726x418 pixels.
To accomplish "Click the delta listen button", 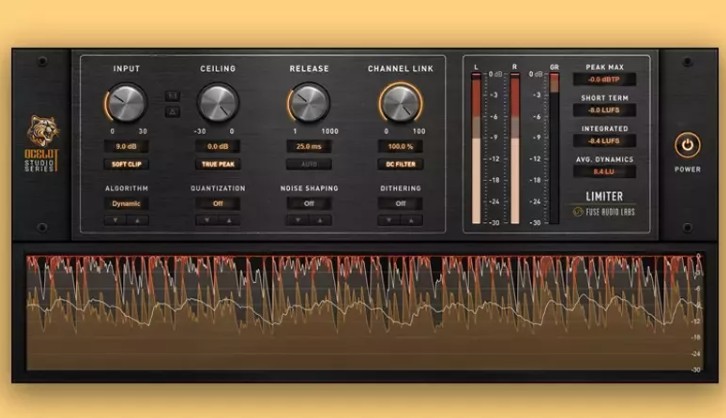I will click(173, 112).
